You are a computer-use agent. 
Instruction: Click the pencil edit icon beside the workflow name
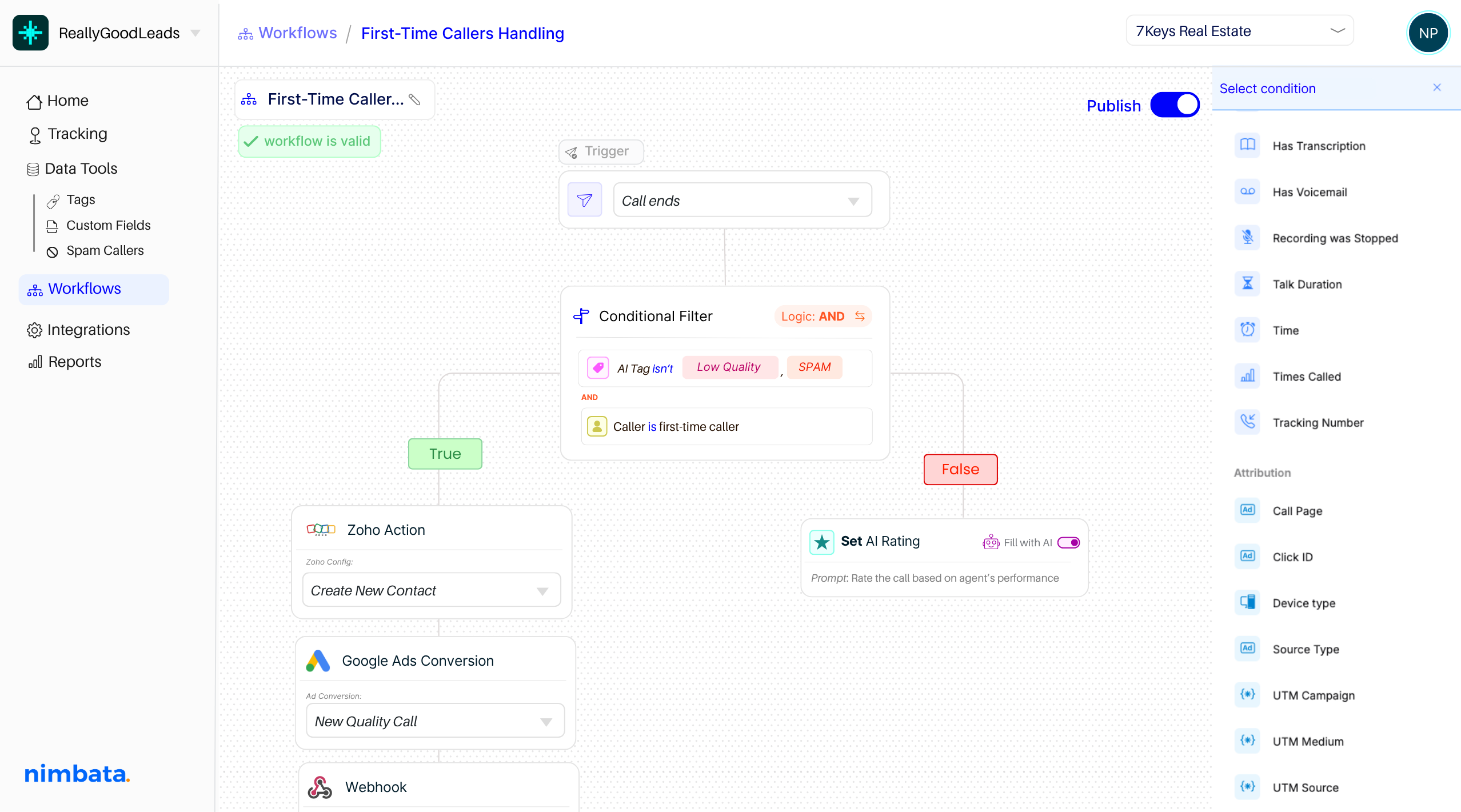click(415, 99)
